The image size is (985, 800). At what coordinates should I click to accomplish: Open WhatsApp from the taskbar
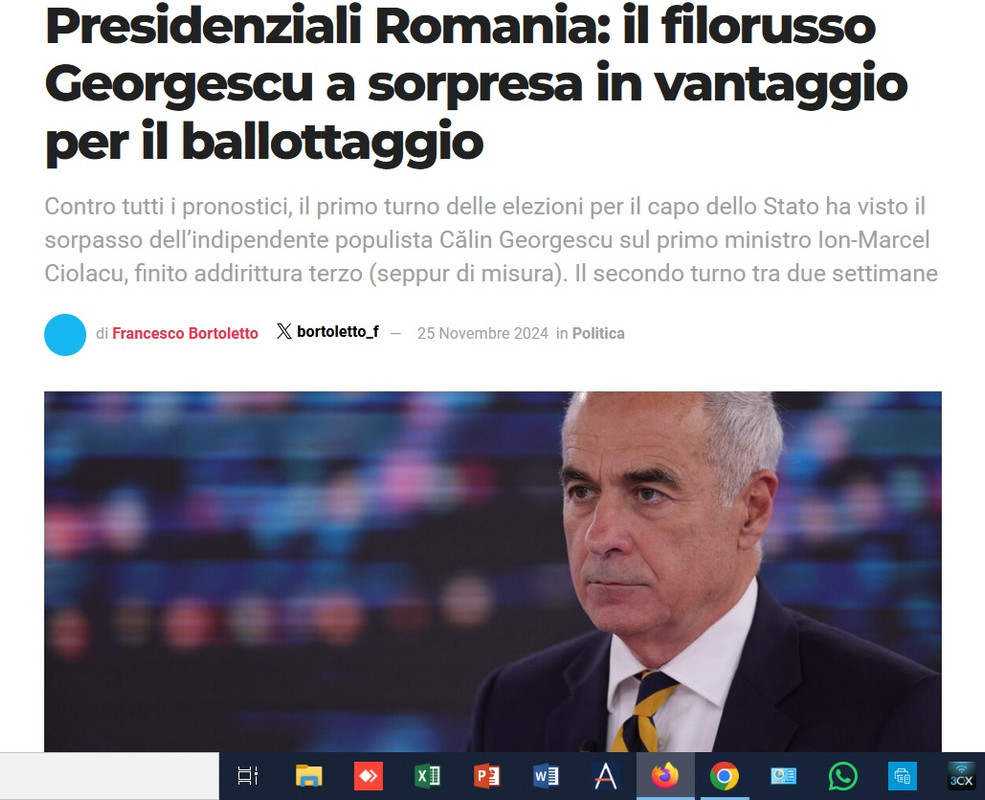[843, 776]
